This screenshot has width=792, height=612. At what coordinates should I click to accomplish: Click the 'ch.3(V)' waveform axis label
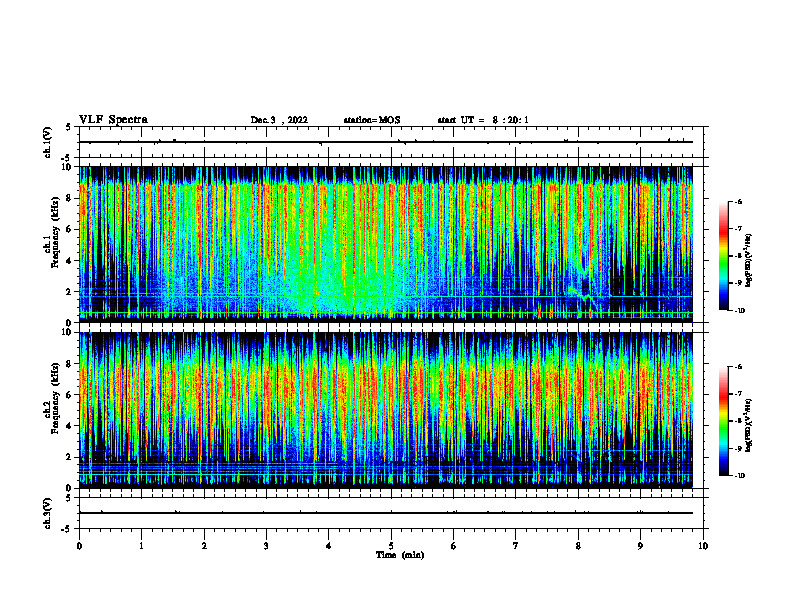coord(47,513)
